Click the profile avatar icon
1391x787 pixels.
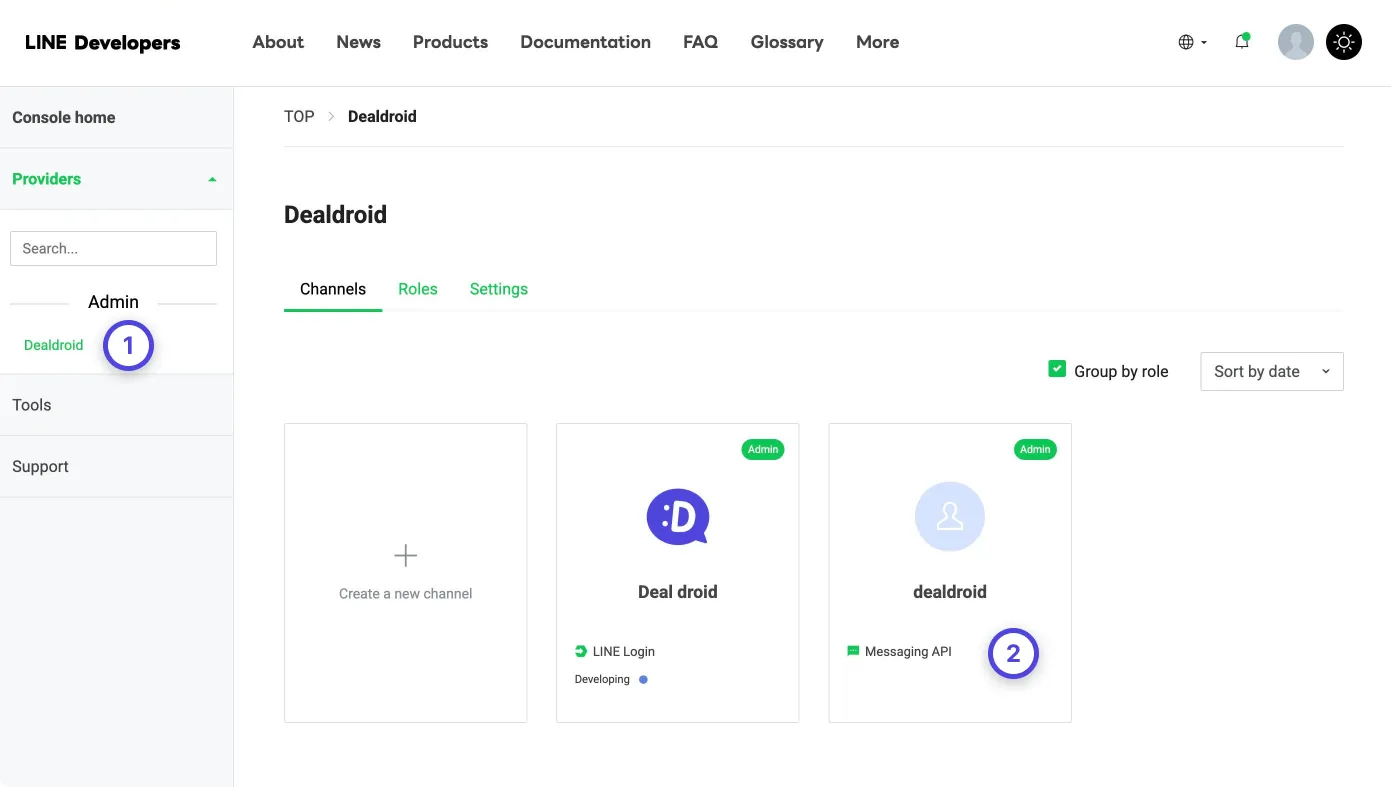click(1296, 42)
